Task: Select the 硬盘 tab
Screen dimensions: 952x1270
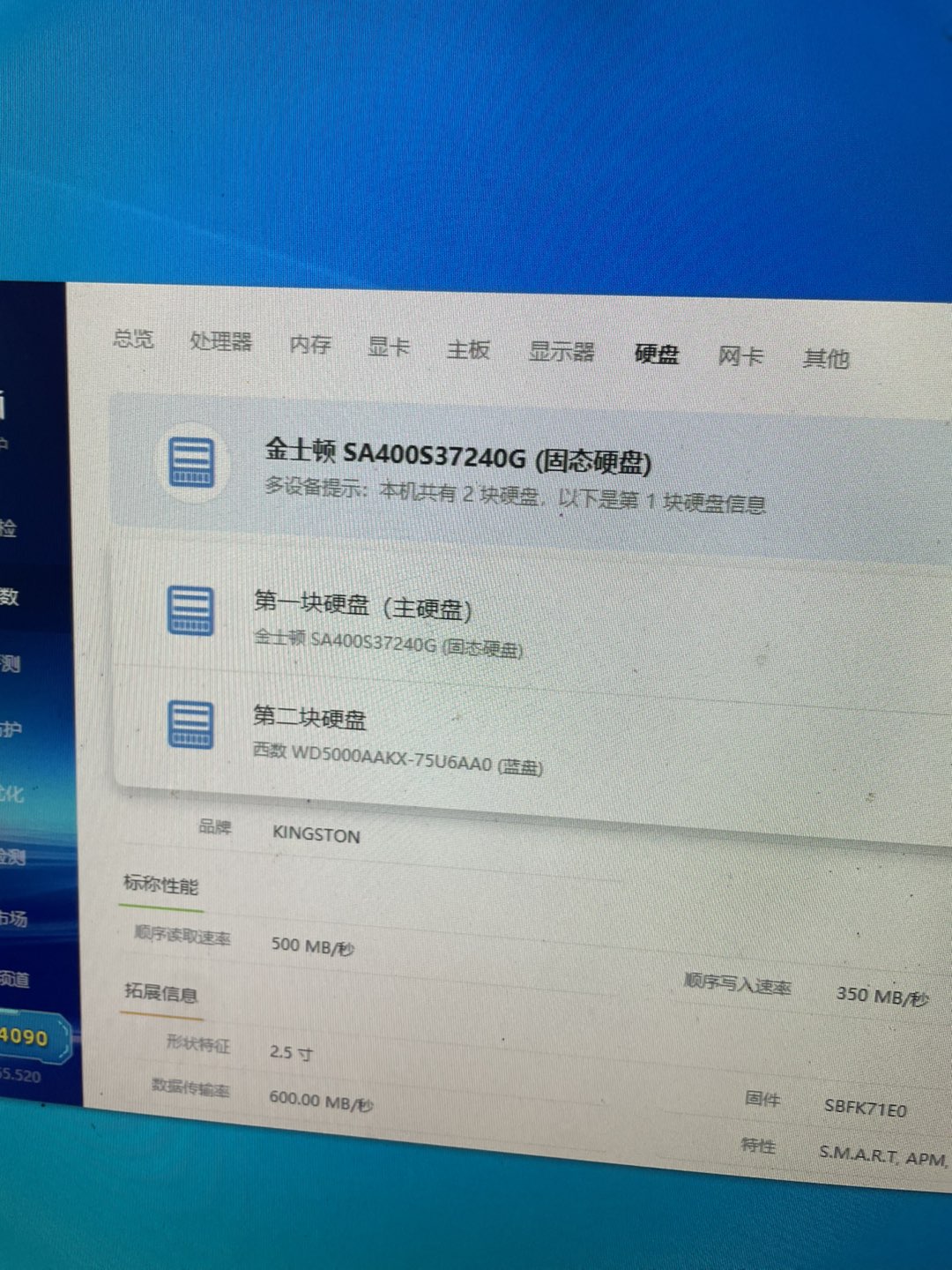Action: [657, 355]
